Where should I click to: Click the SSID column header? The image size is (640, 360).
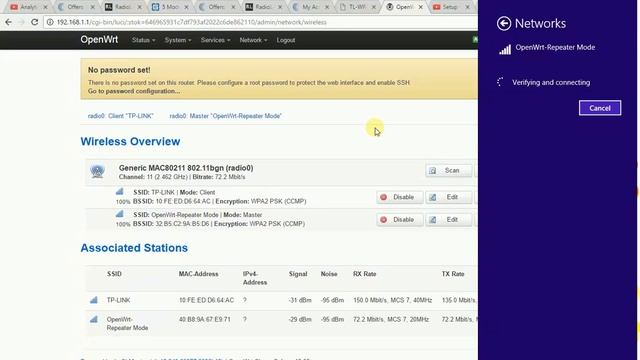[114, 274]
